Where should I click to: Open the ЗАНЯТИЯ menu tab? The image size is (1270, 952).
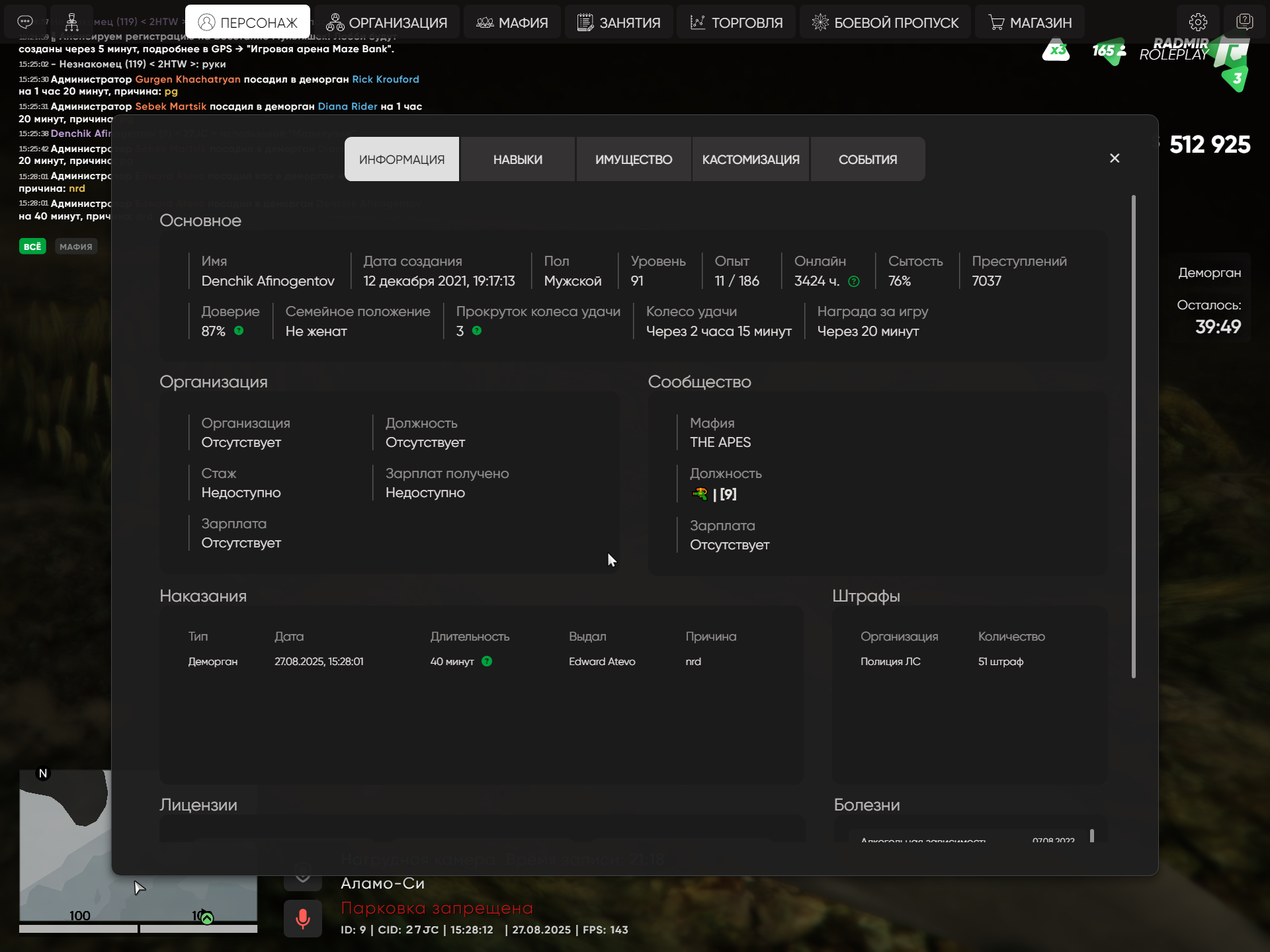coord(619,22)
